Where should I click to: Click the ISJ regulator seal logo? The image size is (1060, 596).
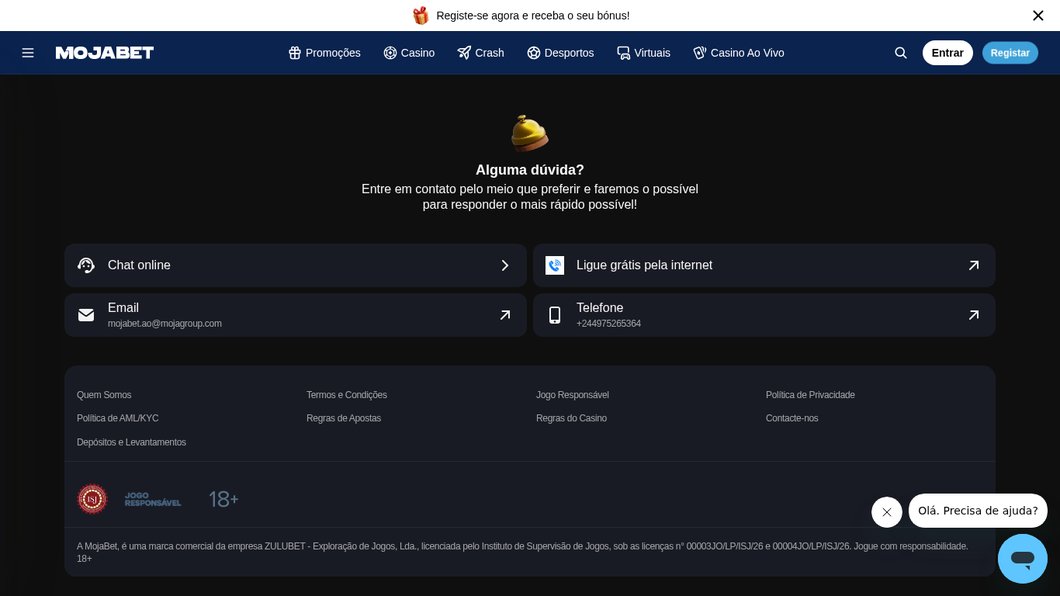[92, 499]
